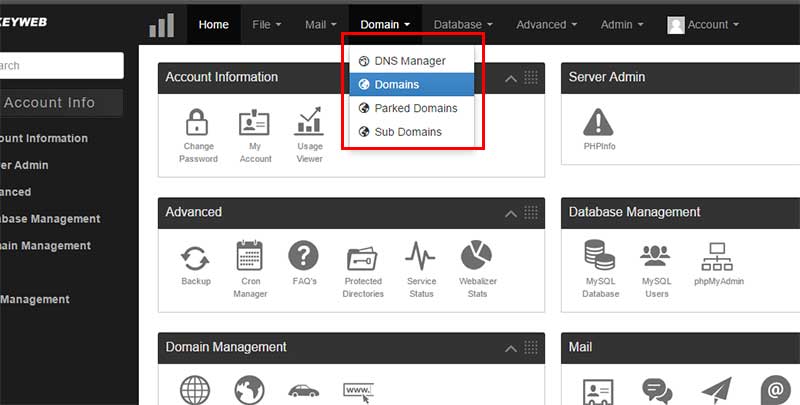This screenshot has height=405, width=800.
Task: Click the wireframe globe icon in Domain Management
Action: coord(195,390)
